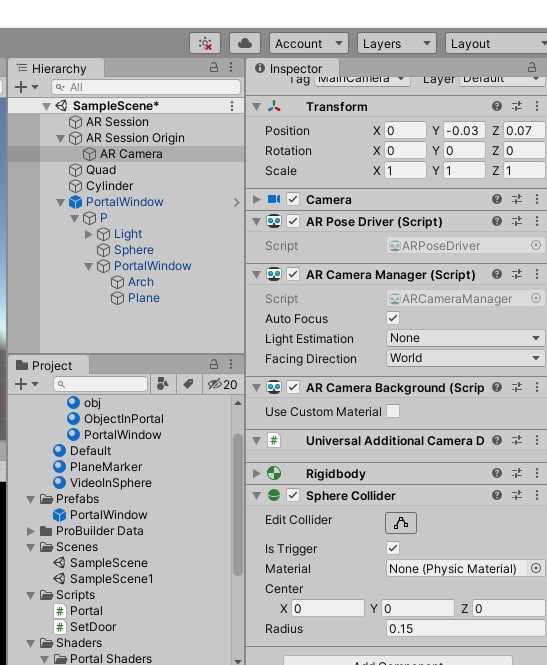547x665 pixels.
Task: Open the SampleScene options menu
Action: coord(232,106)
